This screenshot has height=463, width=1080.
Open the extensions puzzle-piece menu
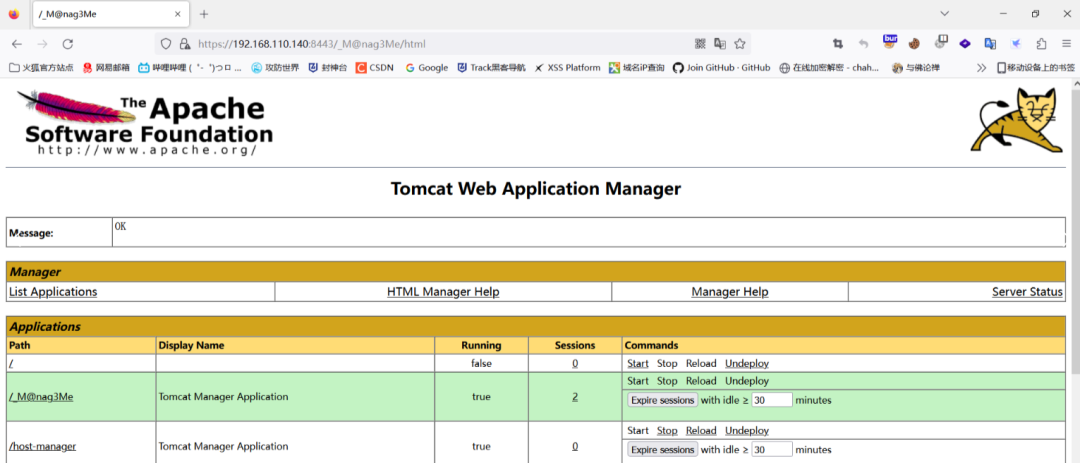1041,43
